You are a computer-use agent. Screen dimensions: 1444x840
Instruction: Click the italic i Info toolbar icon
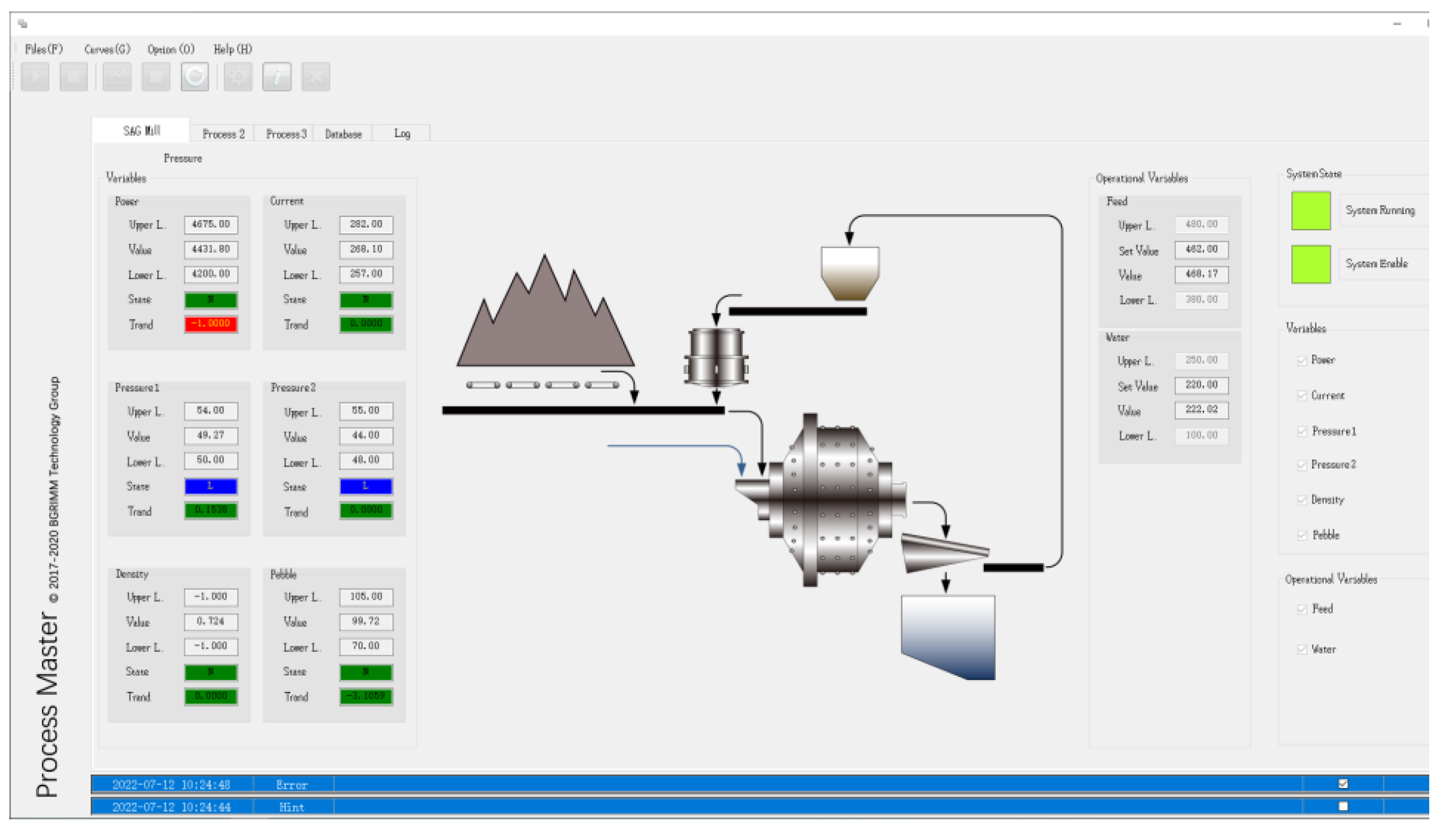click(277, 77)
